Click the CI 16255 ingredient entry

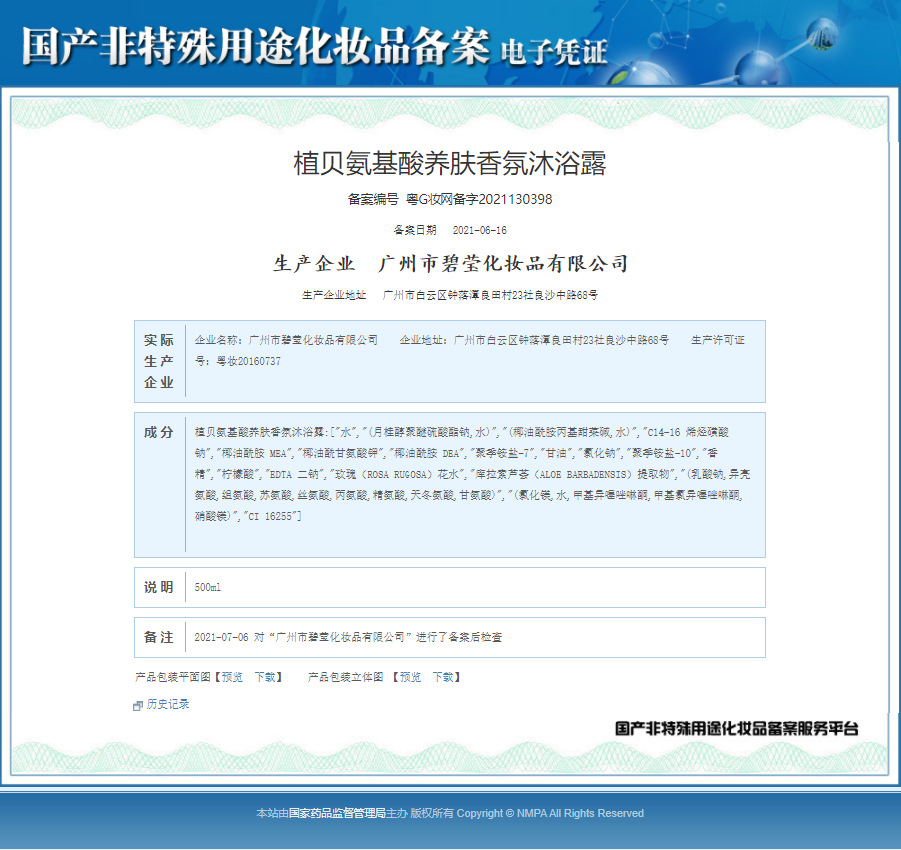[x=270, y=516]
